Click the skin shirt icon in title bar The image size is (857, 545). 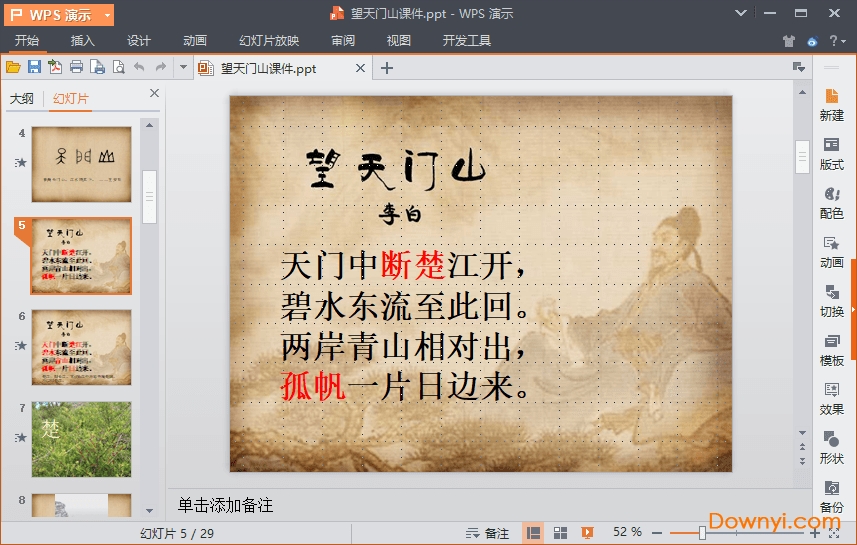788,41
